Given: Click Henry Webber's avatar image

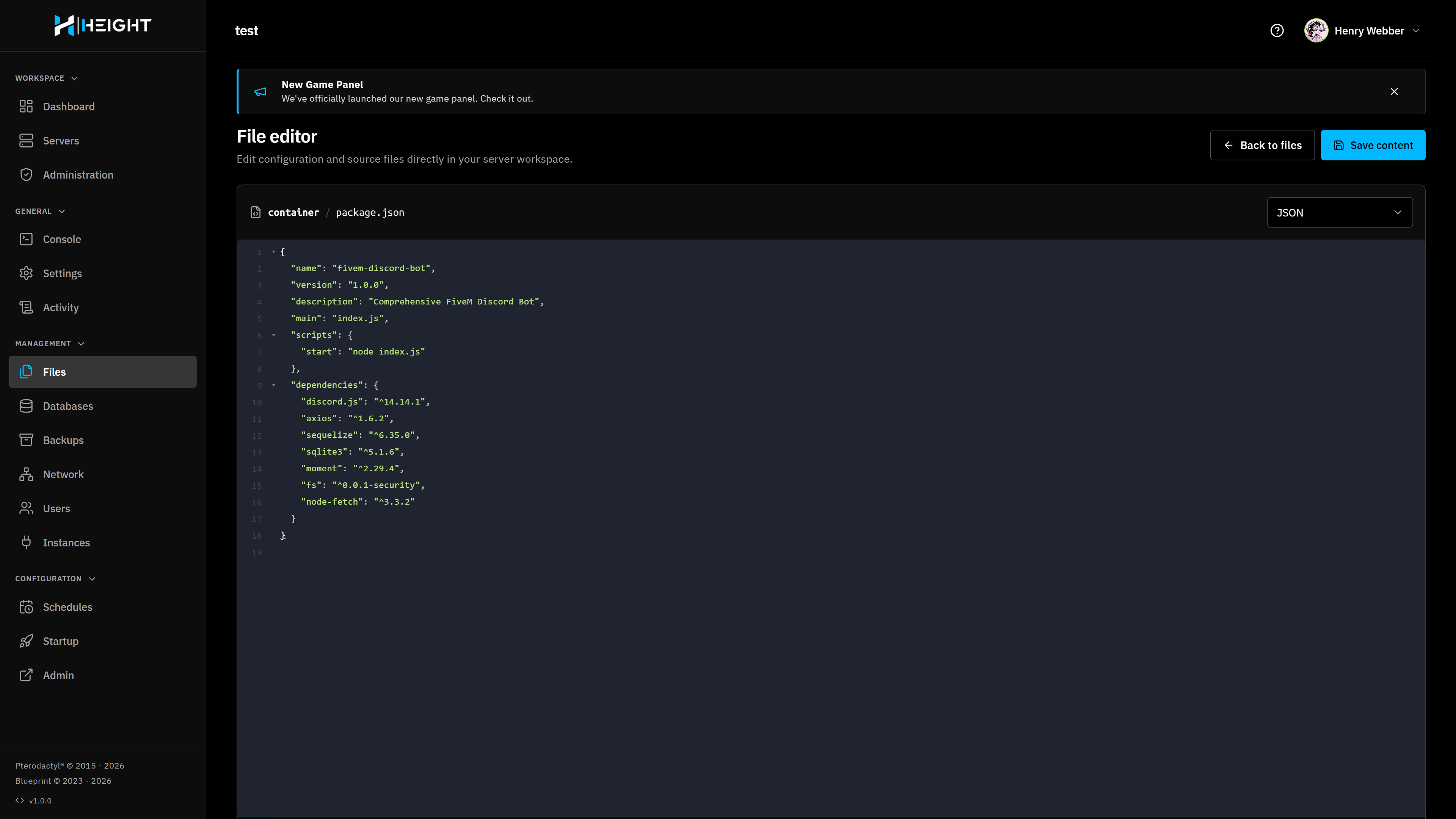Looking at the screenshot, I should point(1316,30).
